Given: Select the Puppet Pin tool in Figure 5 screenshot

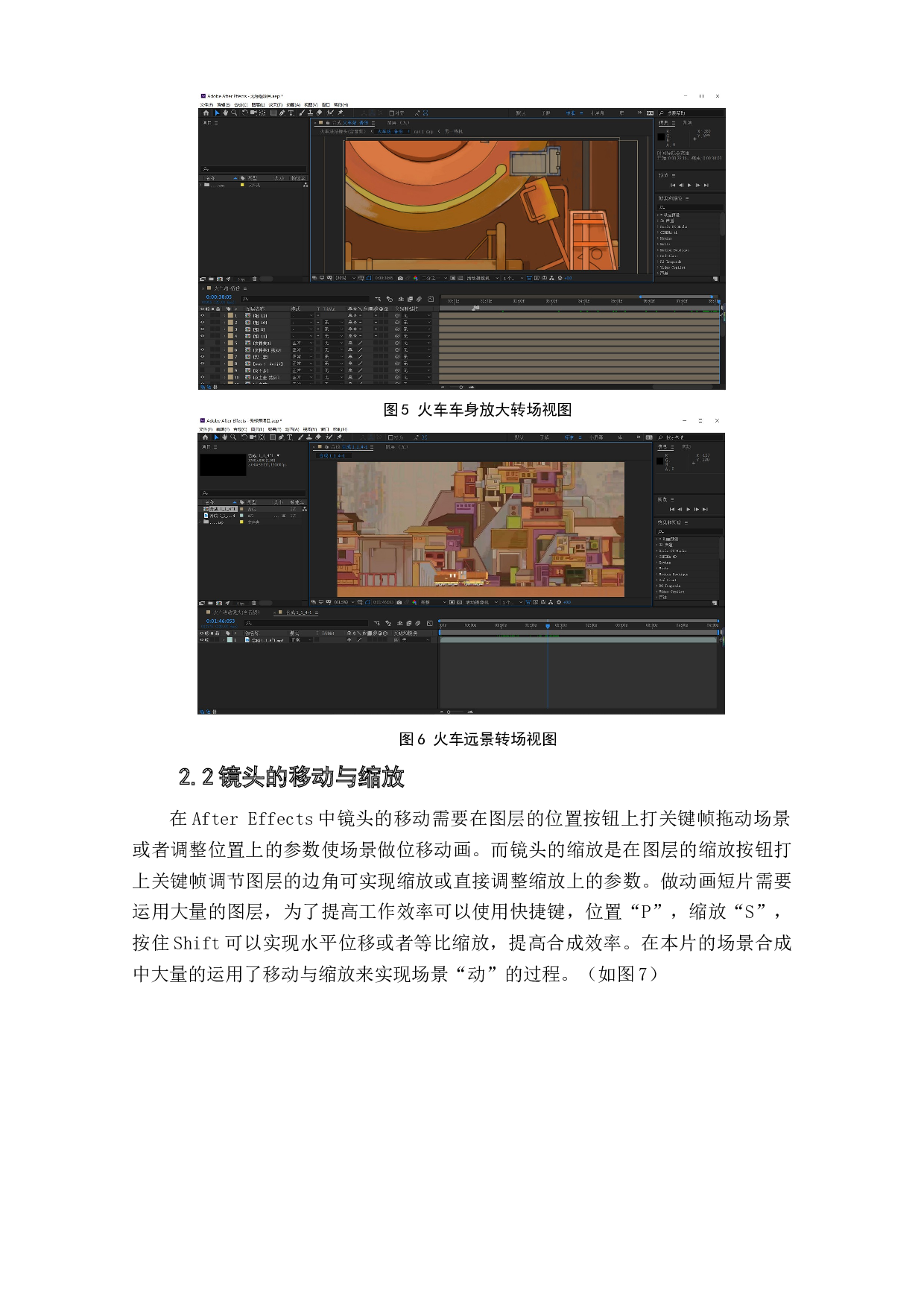Looking at the screenshot, I should pyautogui.click(x=341, y=113).
